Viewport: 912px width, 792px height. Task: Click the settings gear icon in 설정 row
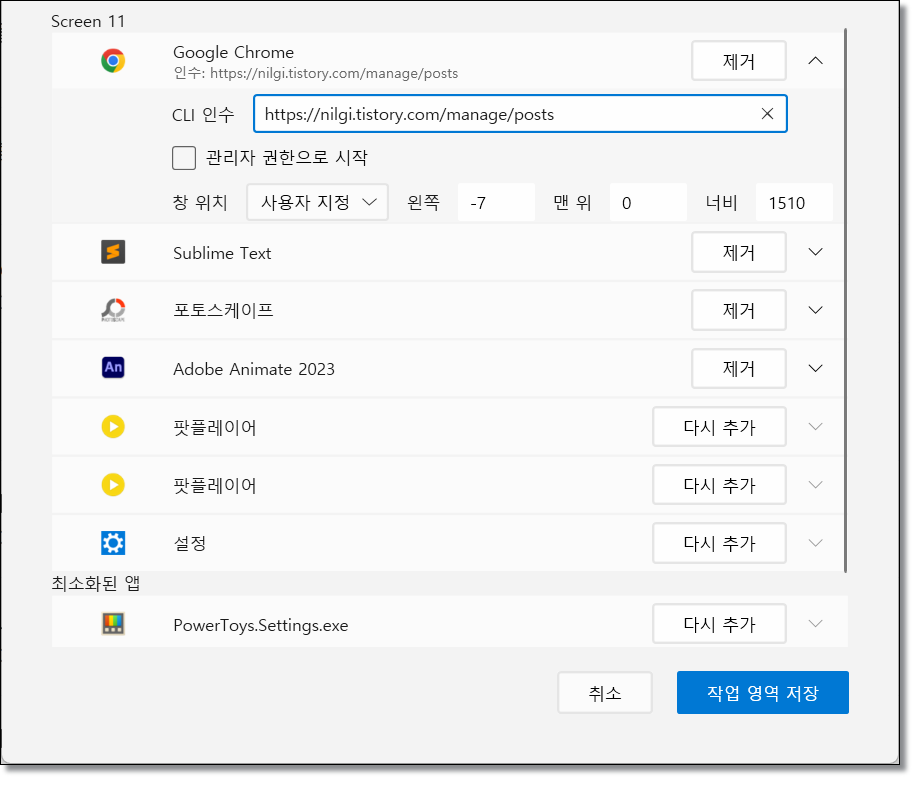click(x=113, y=543)
